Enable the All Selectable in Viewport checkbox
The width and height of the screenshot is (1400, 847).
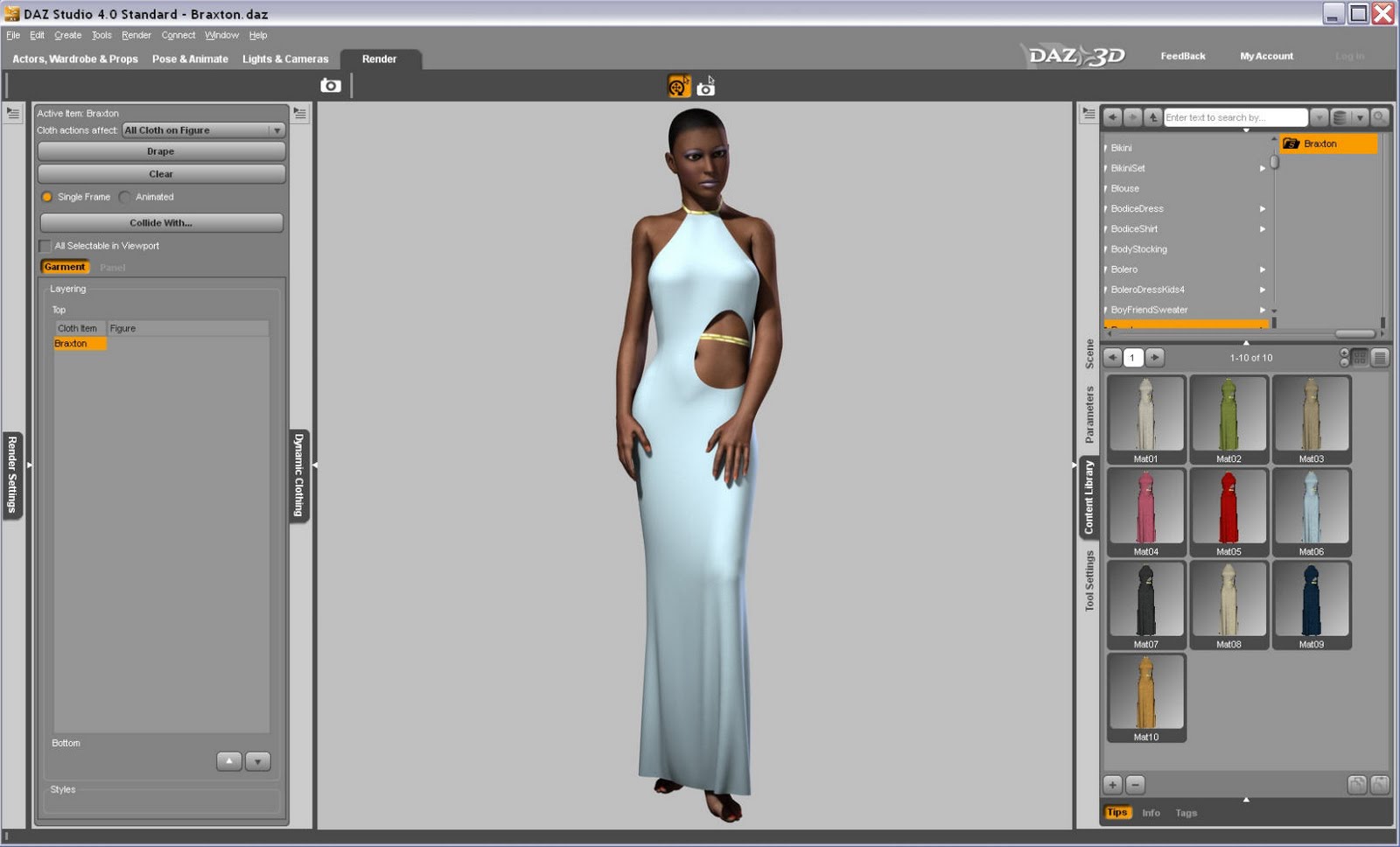point(45,246)
